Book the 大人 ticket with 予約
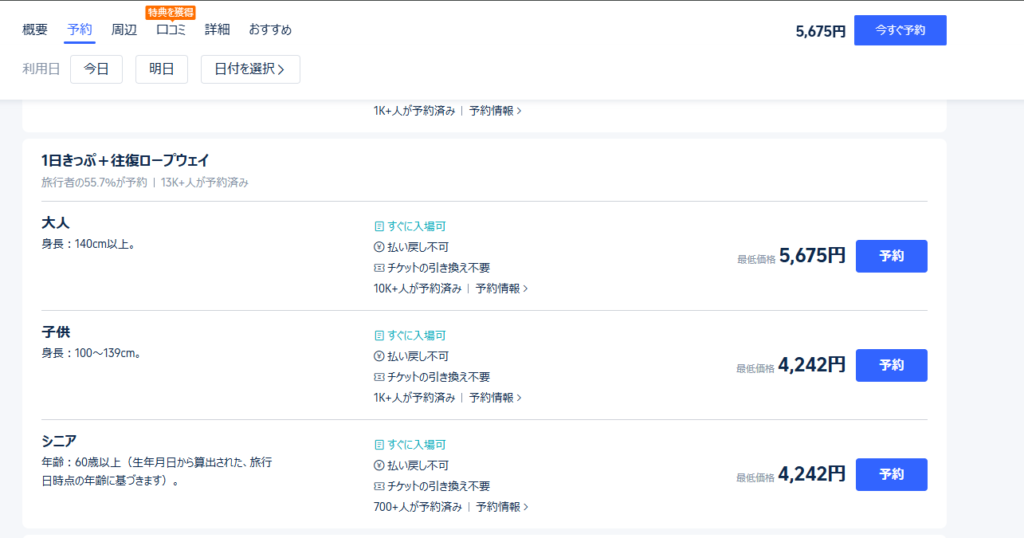Screen dimensions: 1024x538 (x=891, y=256)
